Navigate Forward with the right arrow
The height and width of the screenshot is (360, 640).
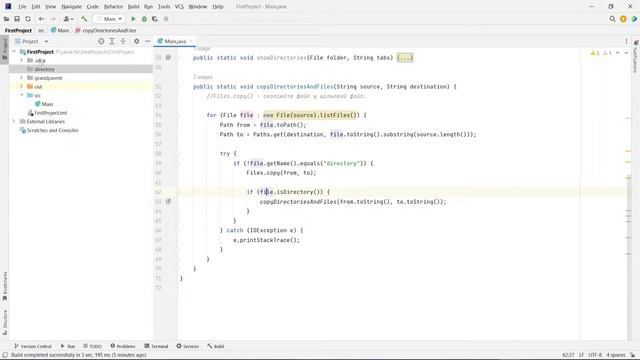[53, 19]
